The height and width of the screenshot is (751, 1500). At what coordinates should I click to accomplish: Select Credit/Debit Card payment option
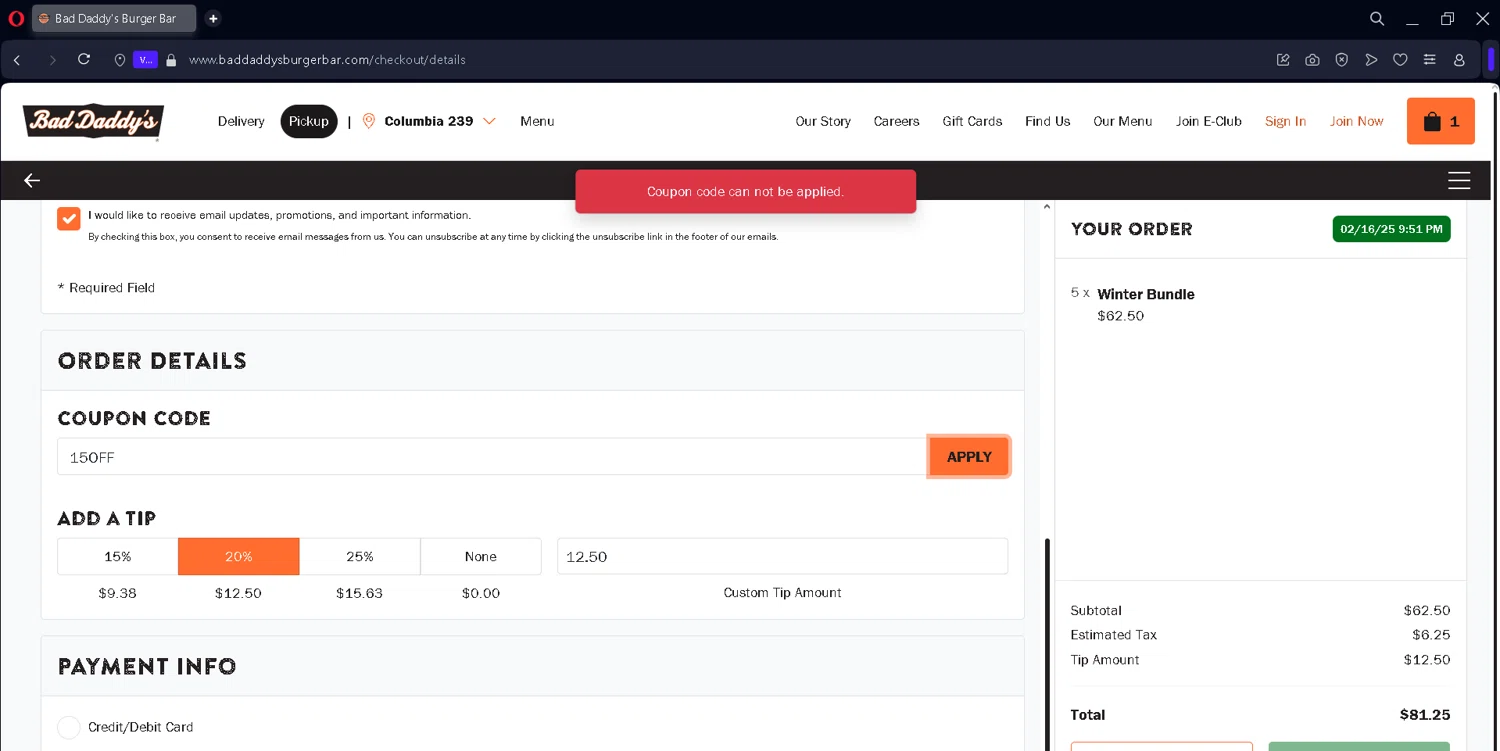click(69, 727)
